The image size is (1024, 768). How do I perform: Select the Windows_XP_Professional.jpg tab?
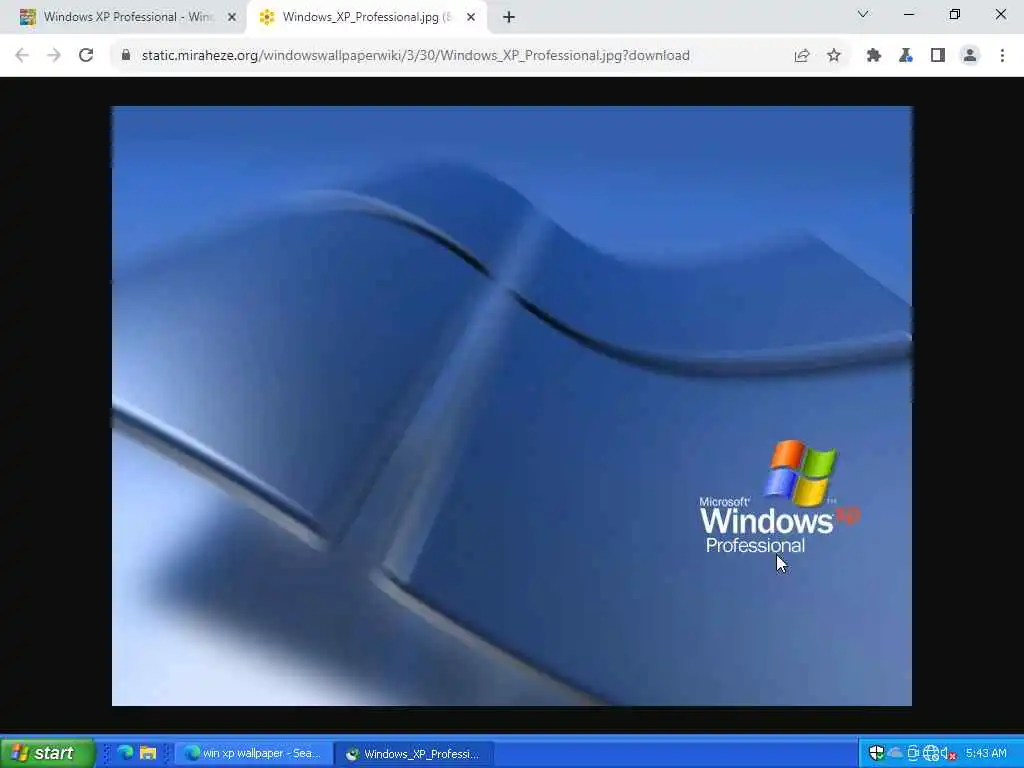366,18
